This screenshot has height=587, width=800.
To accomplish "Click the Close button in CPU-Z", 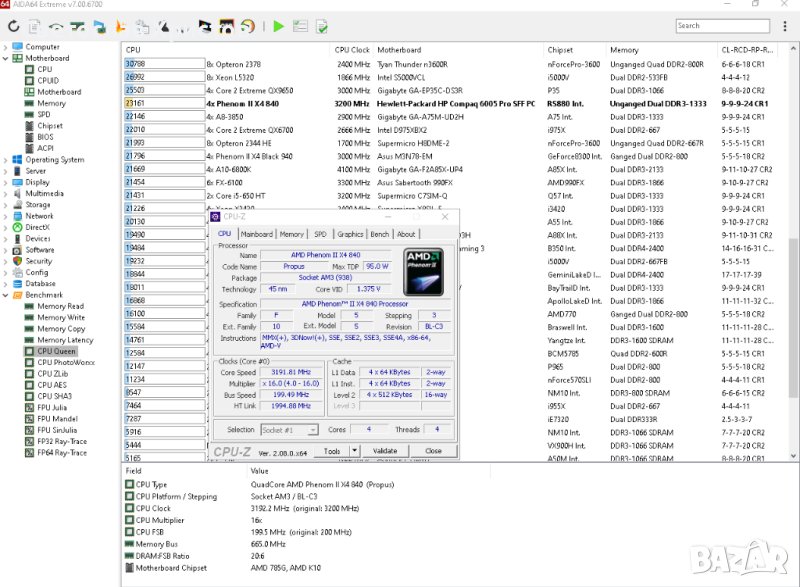I will [x=433, y=451].
